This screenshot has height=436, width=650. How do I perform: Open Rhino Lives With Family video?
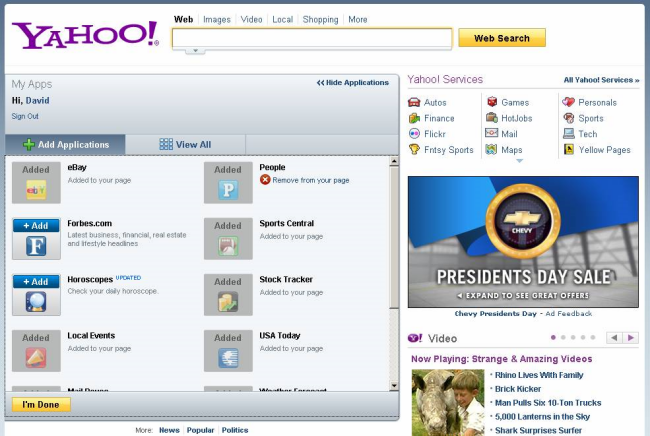click(539, 375)
